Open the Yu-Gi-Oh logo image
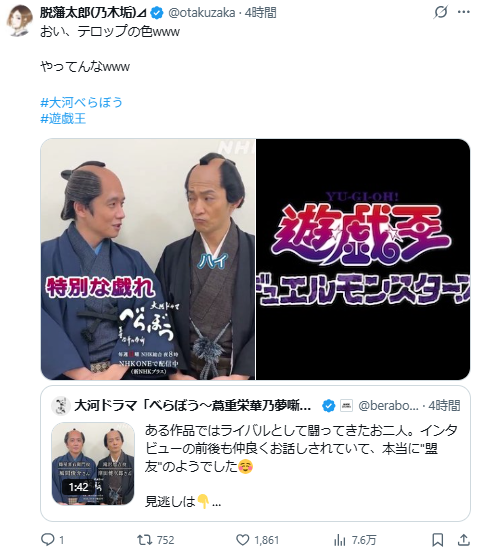480x554 pixels. pos(363,259)
